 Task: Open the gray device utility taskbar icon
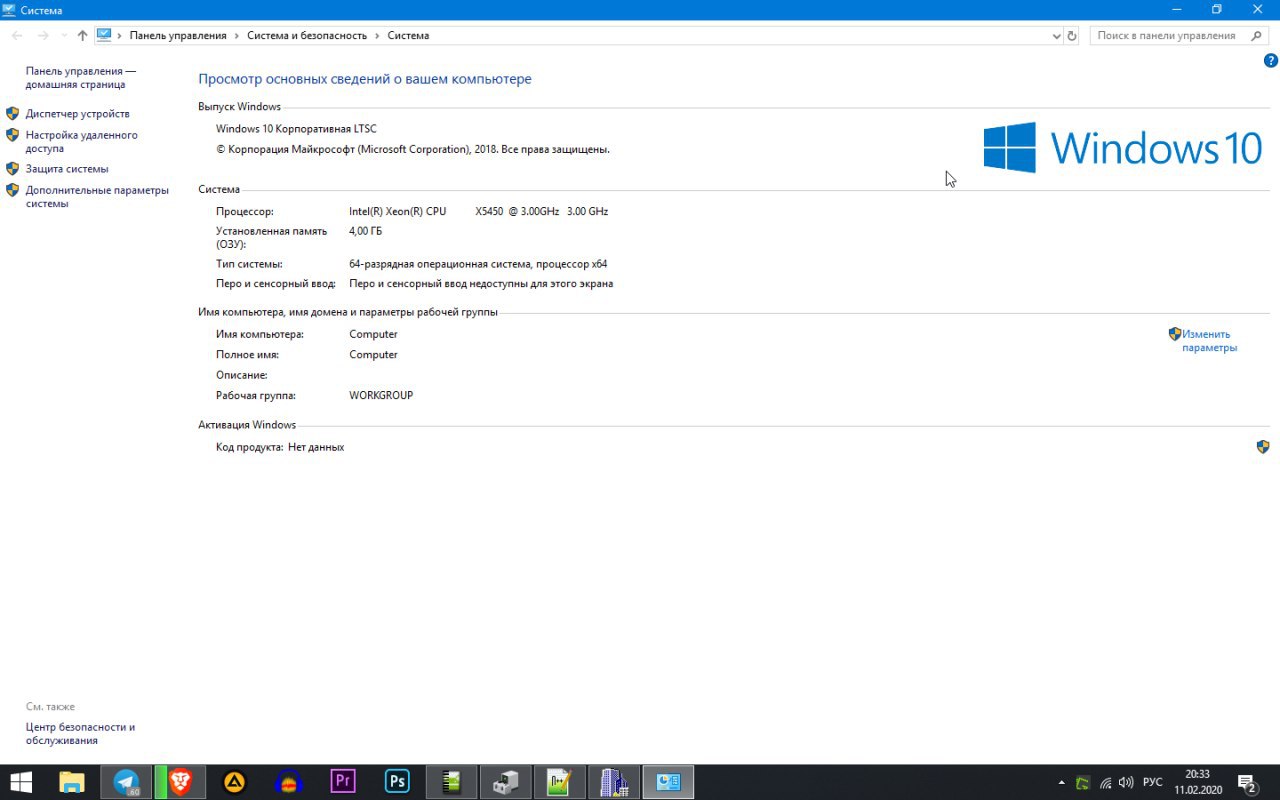point(505,781)
